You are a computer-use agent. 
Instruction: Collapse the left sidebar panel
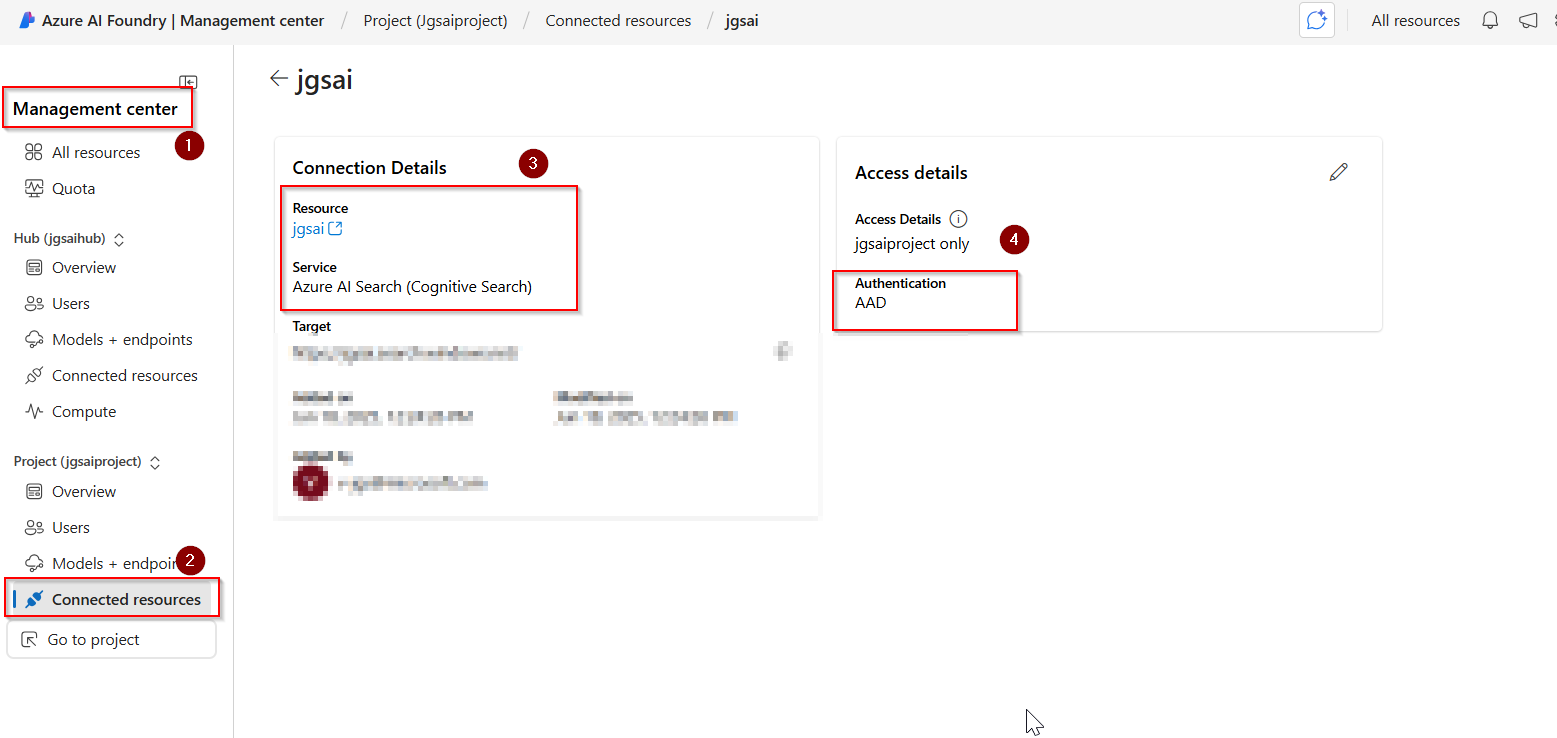click(188, 82)
